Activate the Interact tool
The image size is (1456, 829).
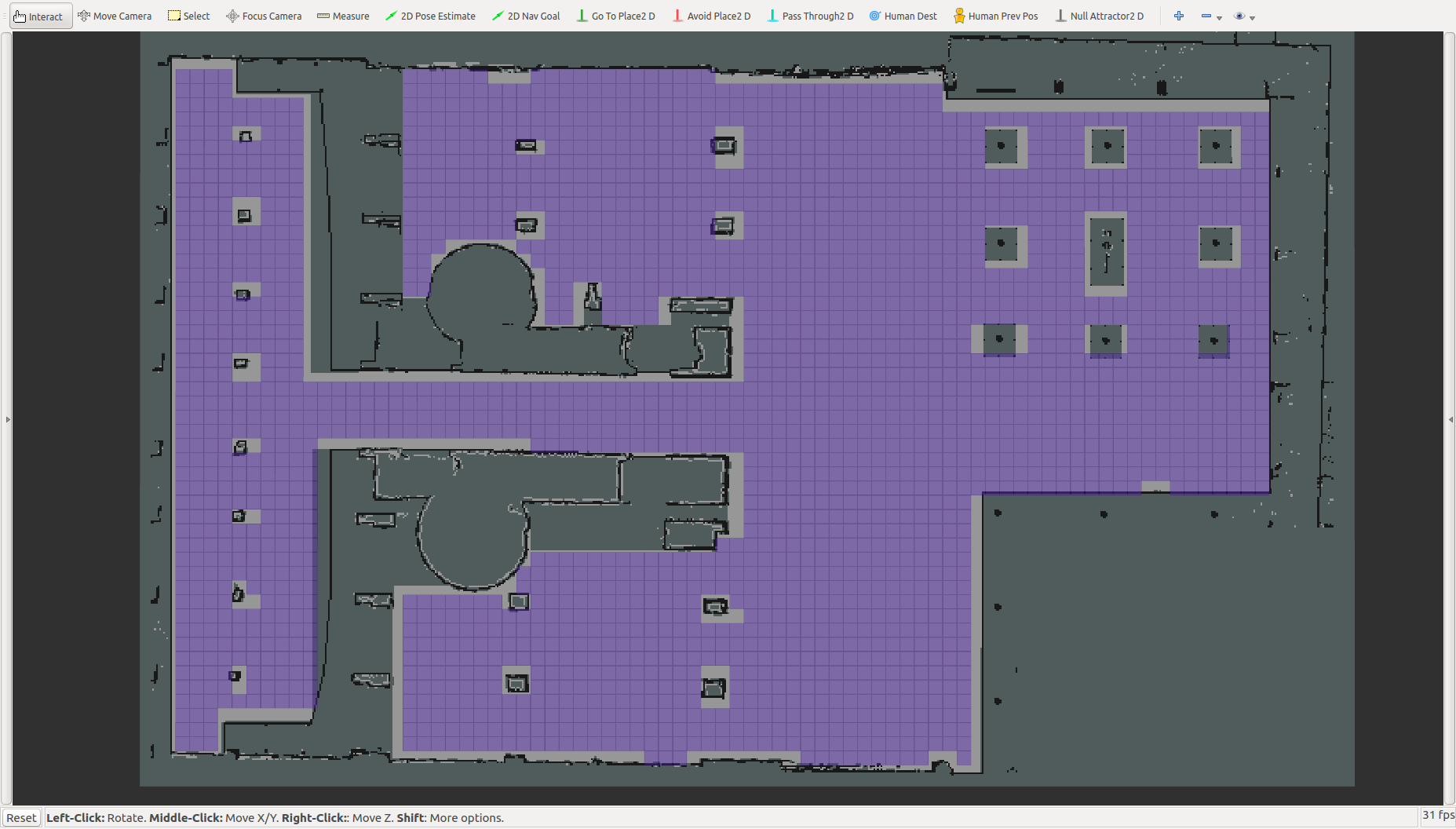click(x=39, y=16)
